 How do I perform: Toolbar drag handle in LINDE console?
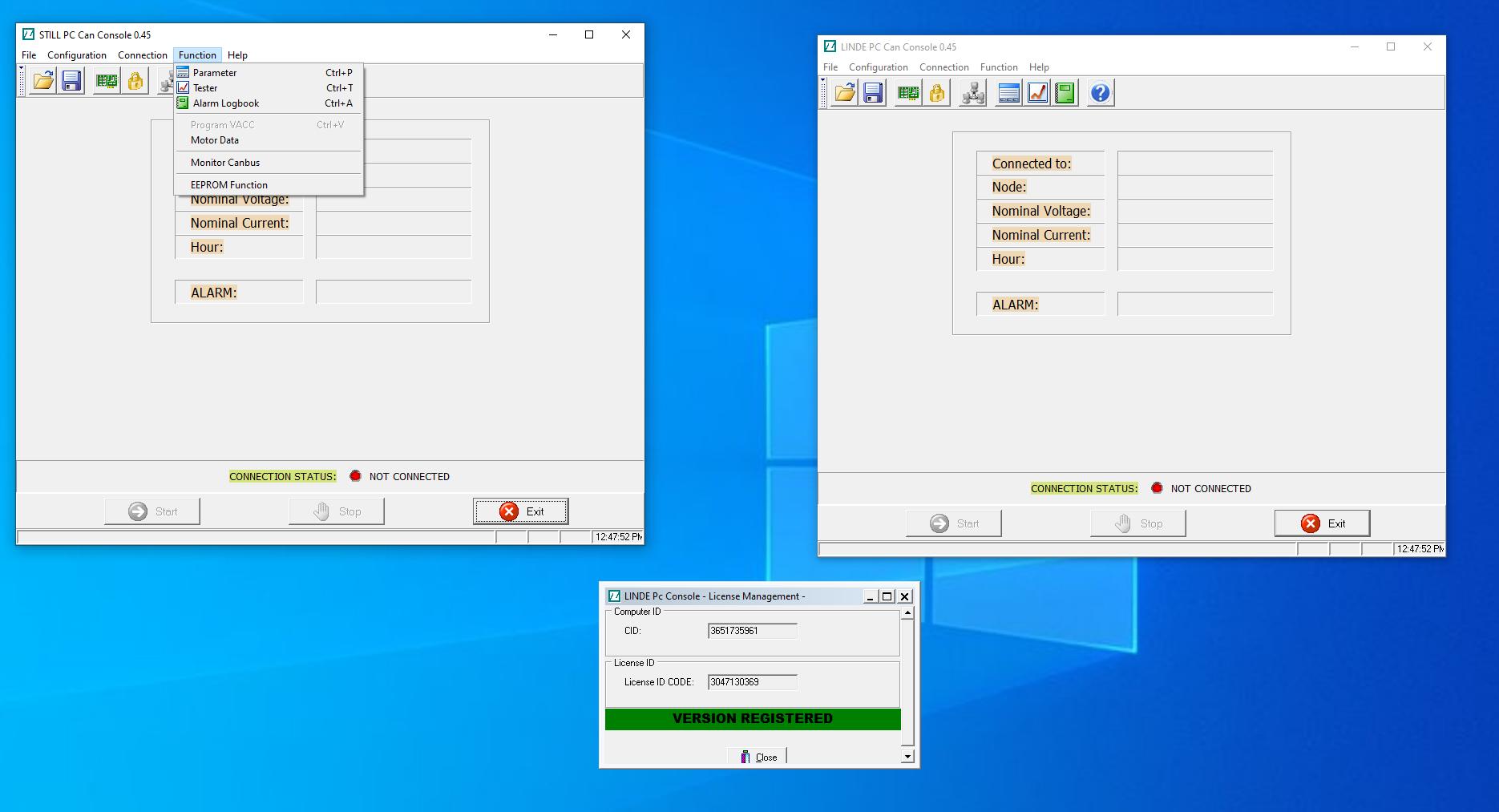click(x=823, y=92)
